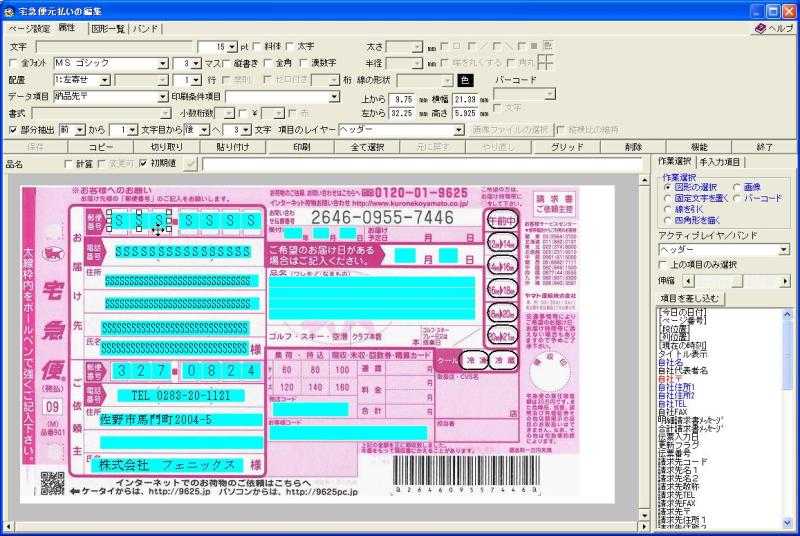Click the 全て選択 button
The image size is (800, 536).
[x=367, y=147]
